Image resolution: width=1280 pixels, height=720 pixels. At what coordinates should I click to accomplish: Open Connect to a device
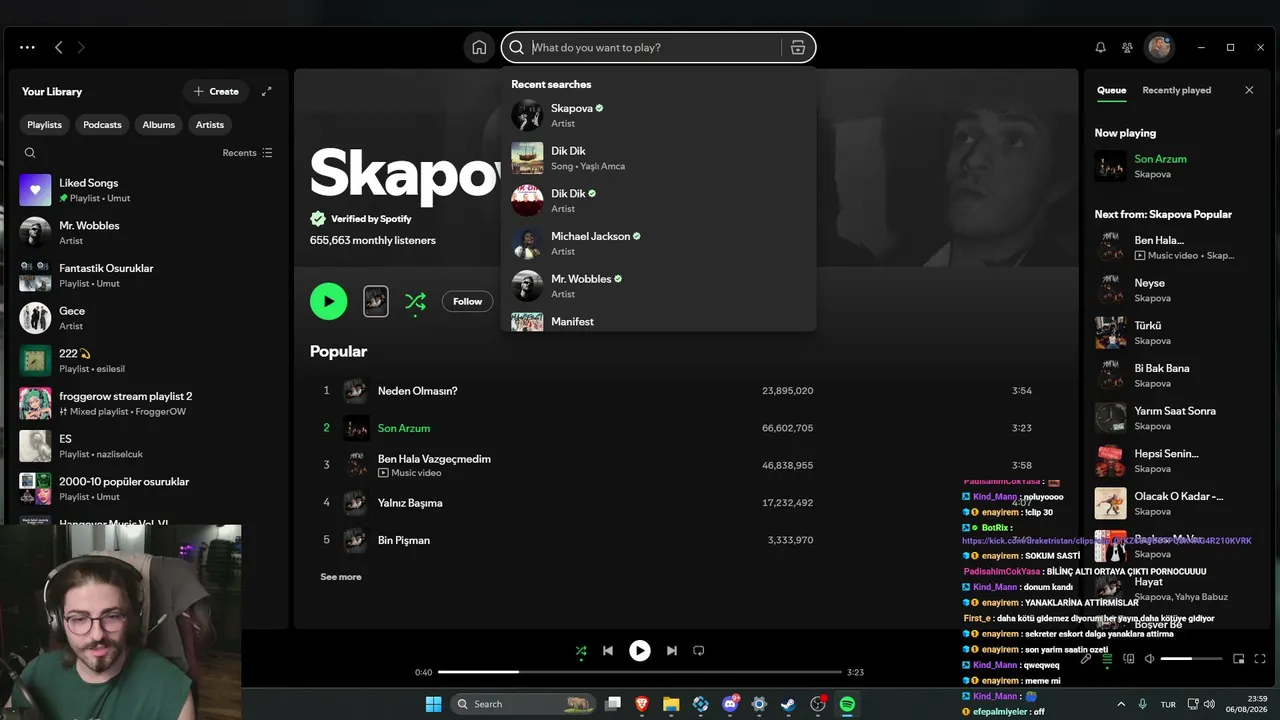tap(1129, 659)
